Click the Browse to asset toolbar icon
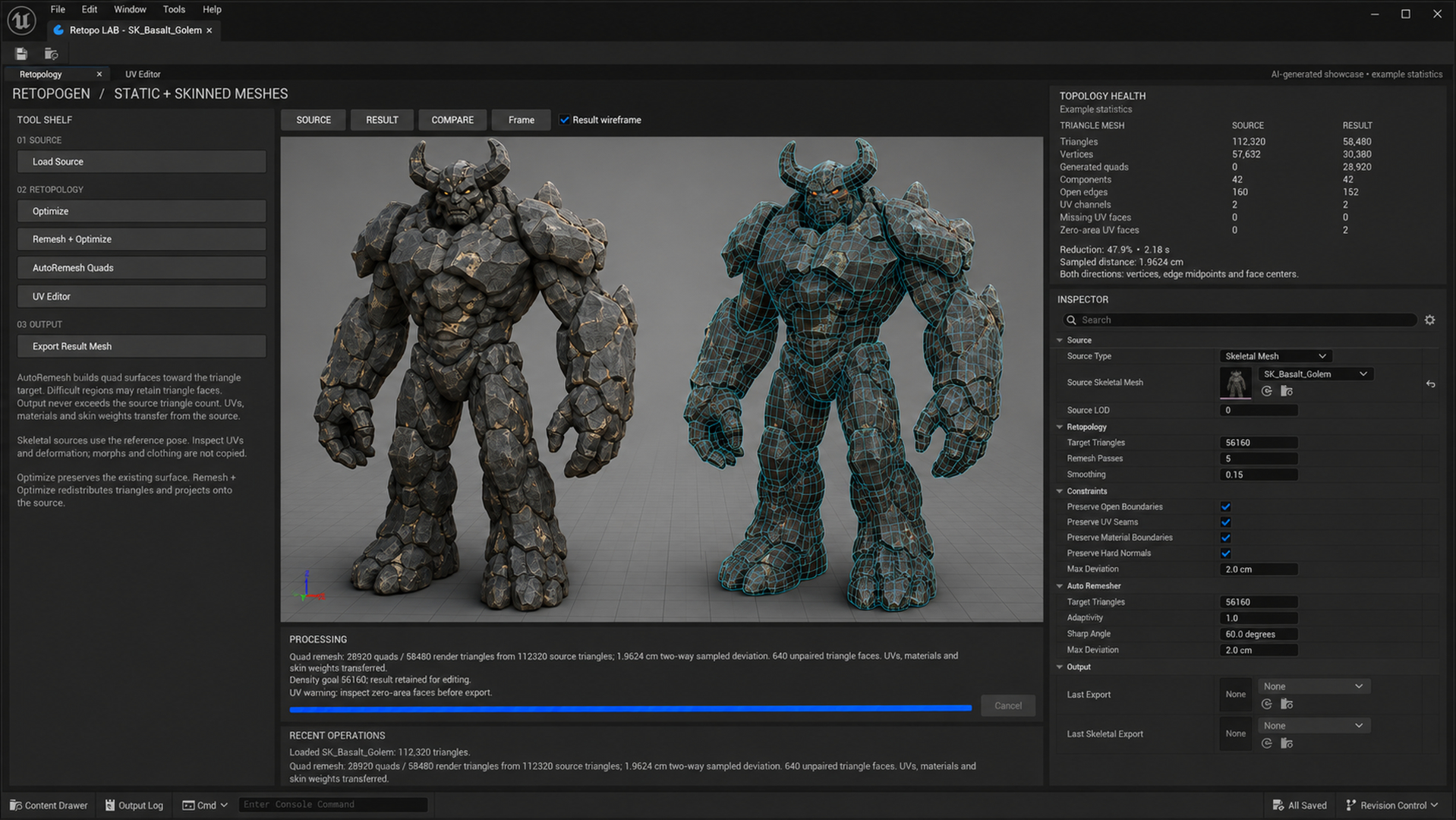This screenshot has width=1456, height=820. tap(51, 54)
